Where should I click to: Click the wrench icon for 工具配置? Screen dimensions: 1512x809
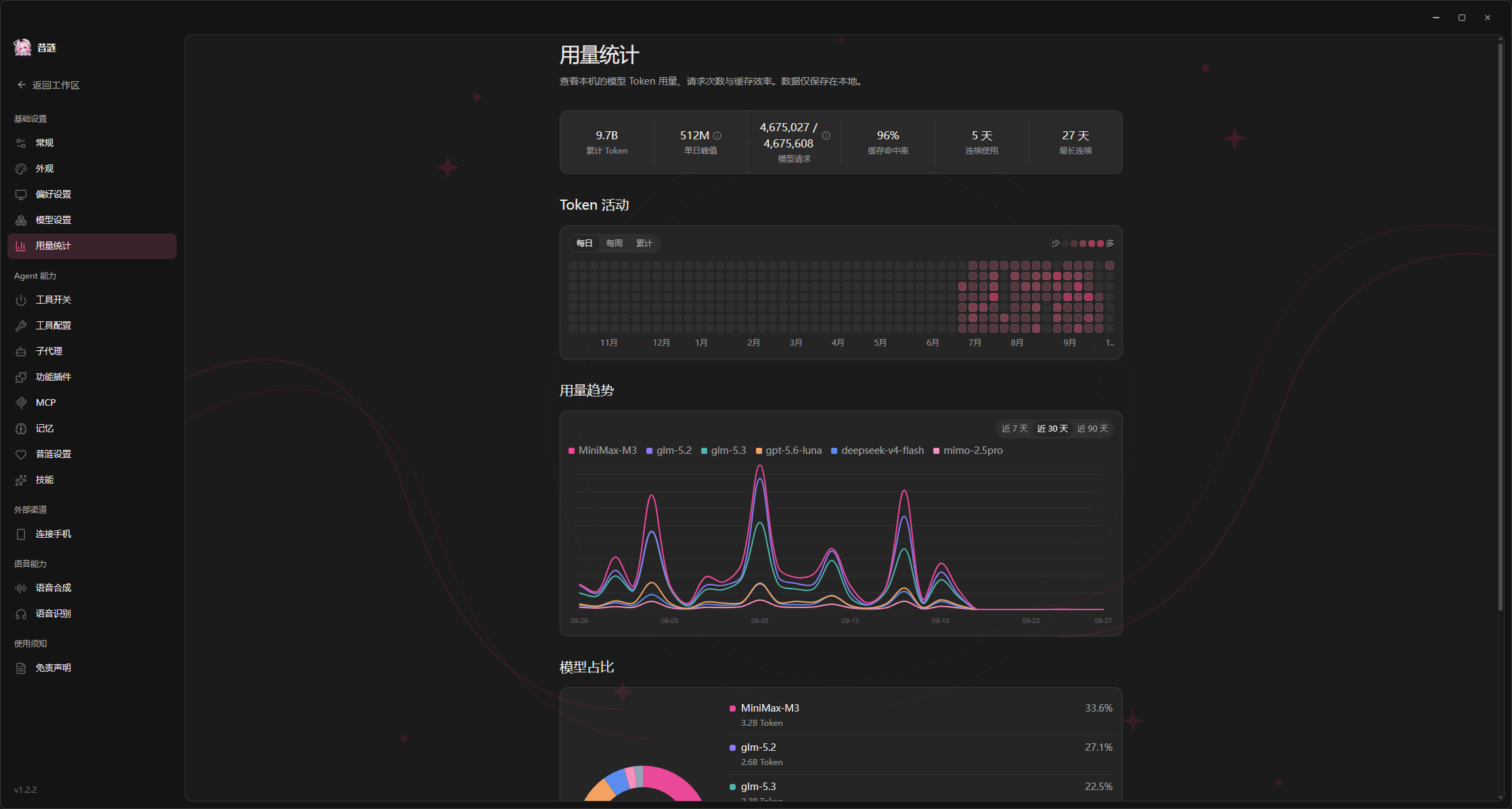click(21, 325)
